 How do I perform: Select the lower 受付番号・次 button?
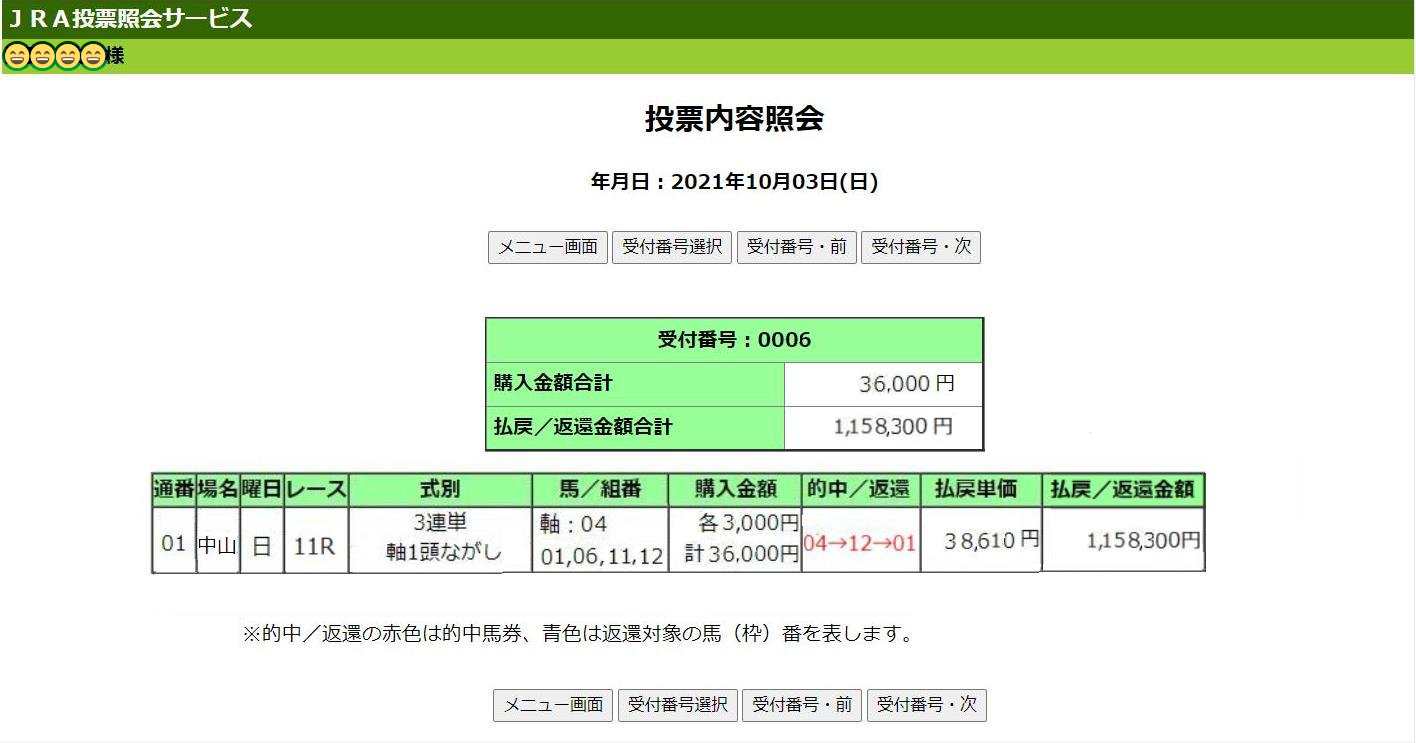[x=926, y=705]
